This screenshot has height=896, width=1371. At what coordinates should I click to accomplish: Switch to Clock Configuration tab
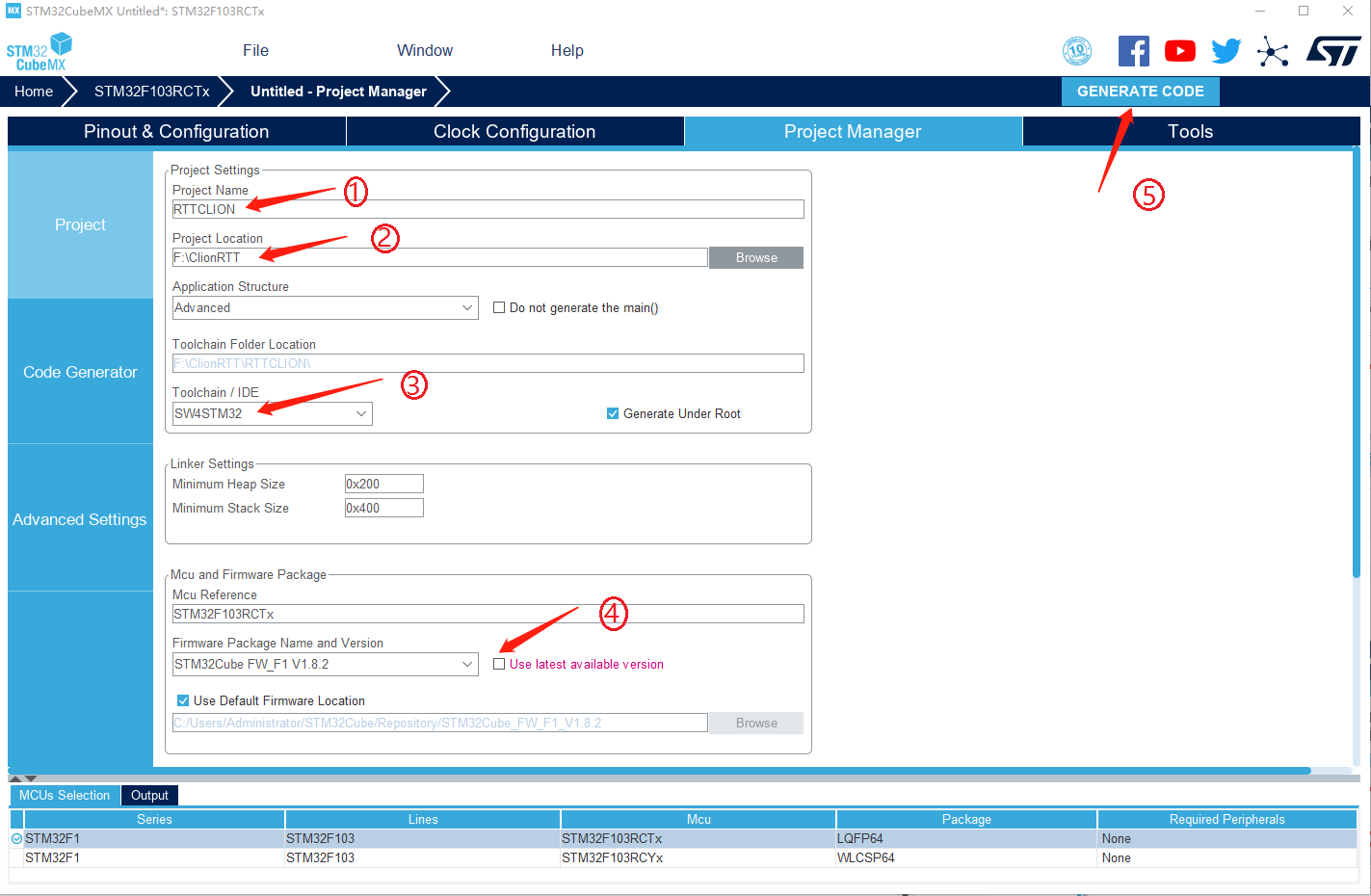click(514, 132)
